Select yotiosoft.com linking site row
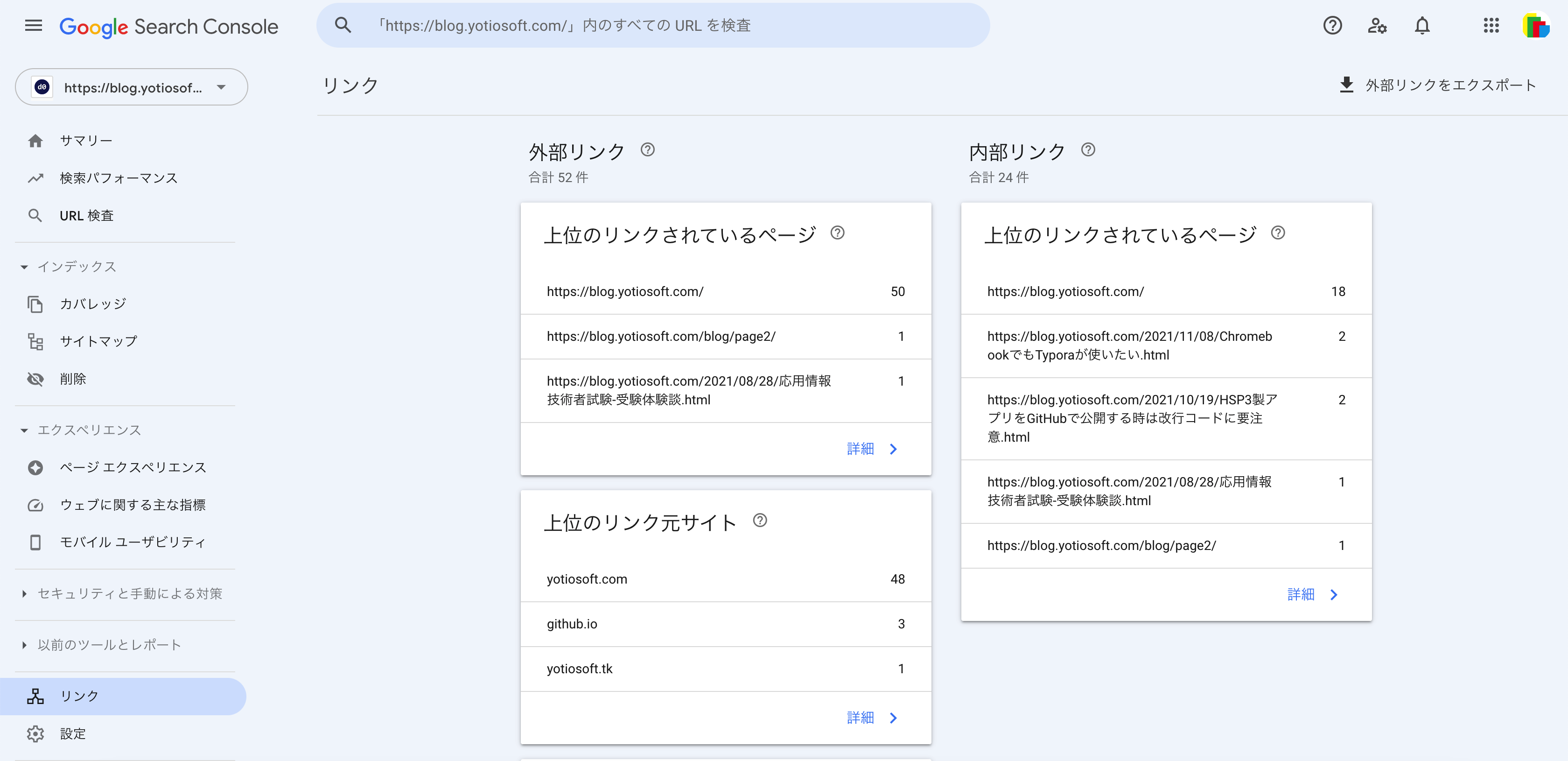Screen dimensions: 1568x761 726,579
